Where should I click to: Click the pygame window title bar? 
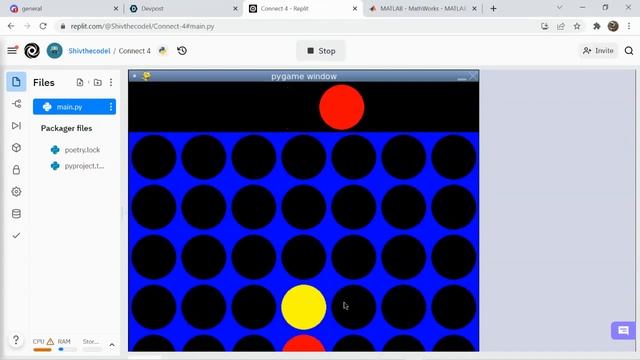coord(304,76)
